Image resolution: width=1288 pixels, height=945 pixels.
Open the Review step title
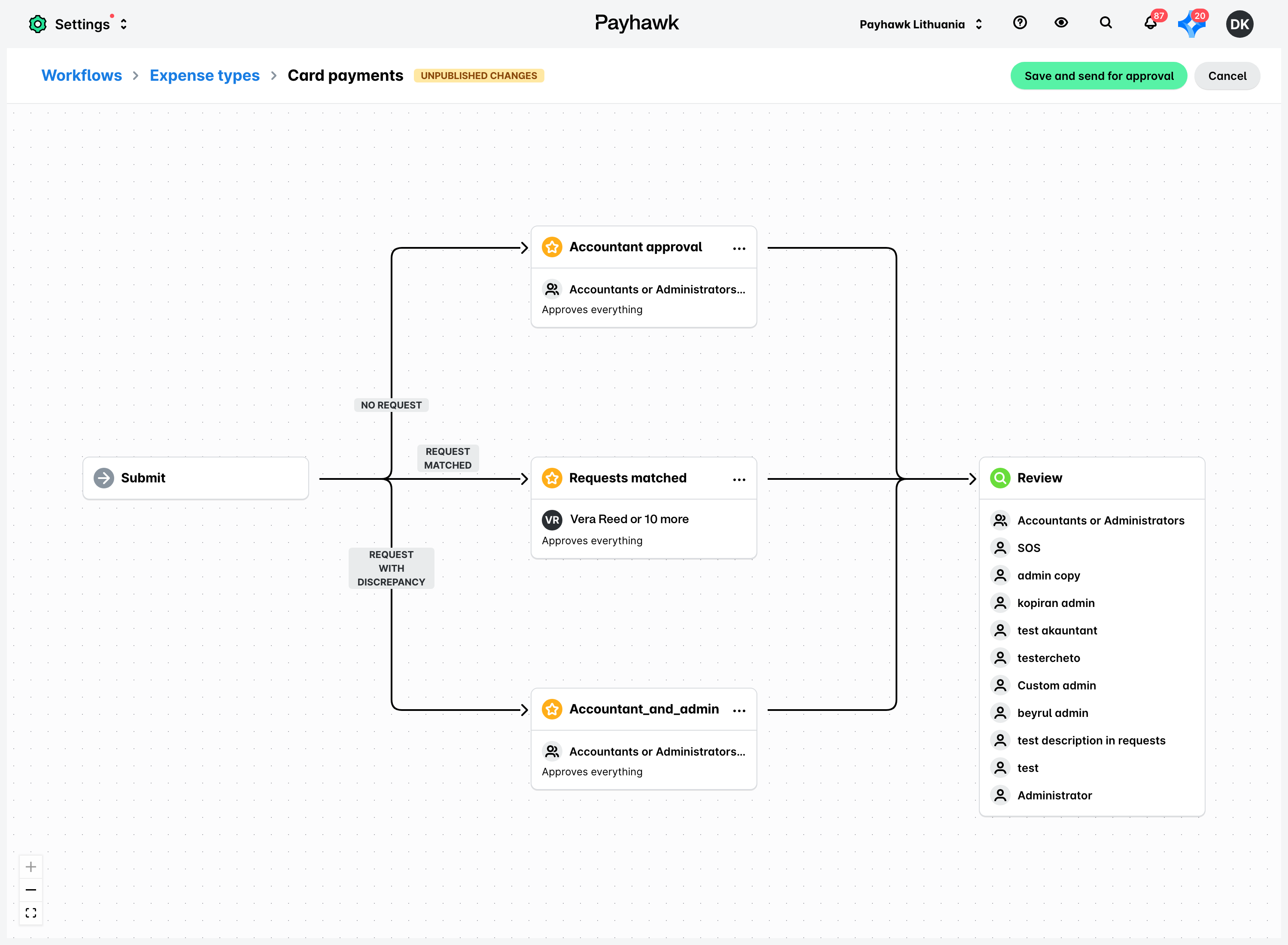(x=1039, y=478)
